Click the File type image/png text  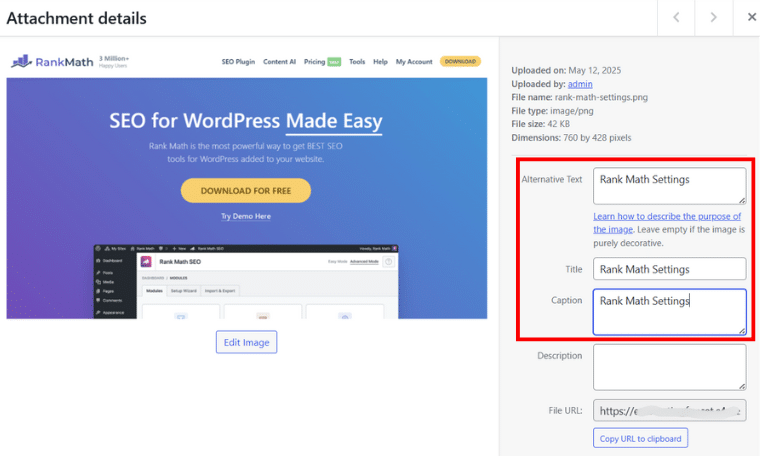(x=552, y=110)
